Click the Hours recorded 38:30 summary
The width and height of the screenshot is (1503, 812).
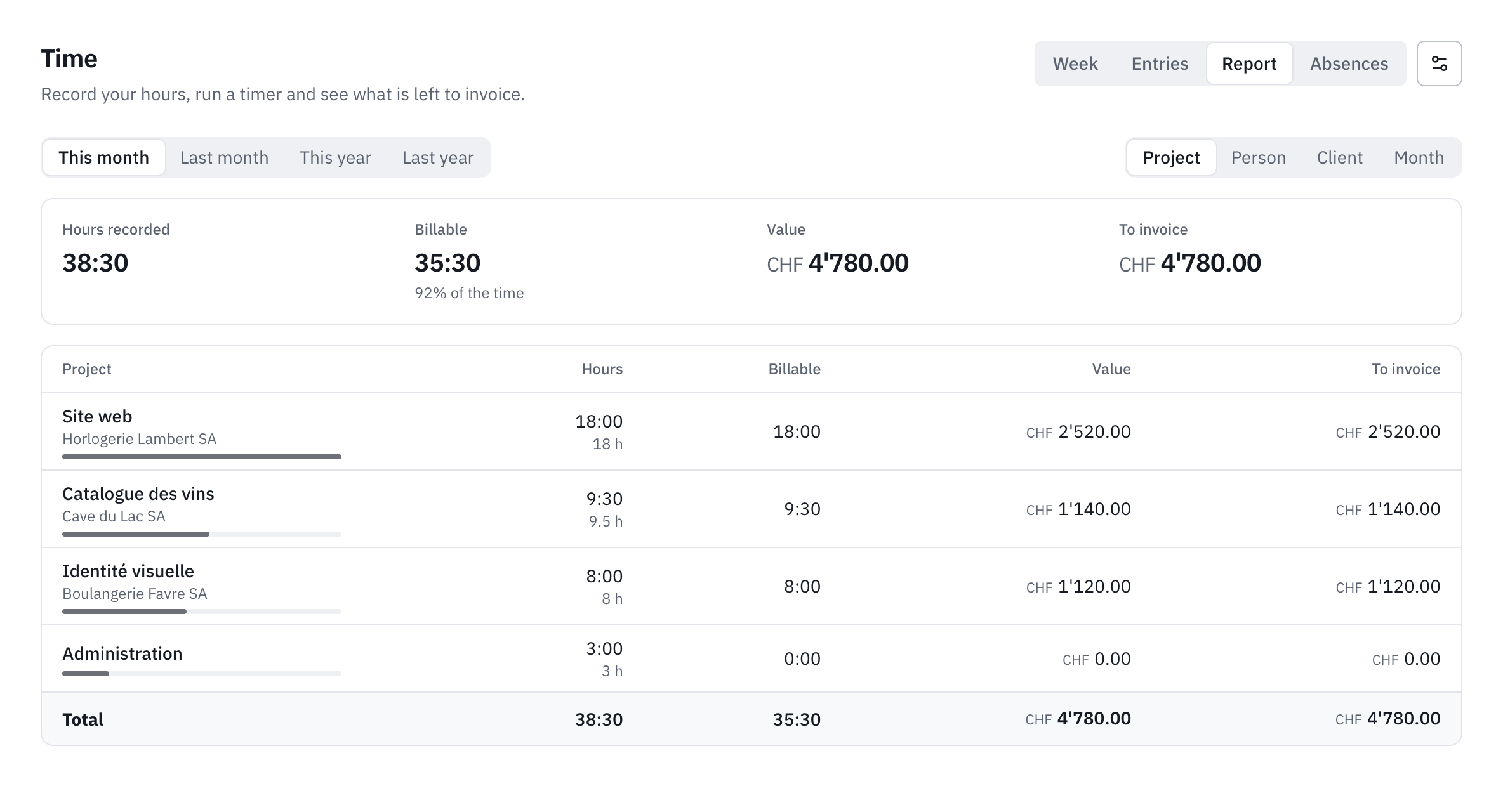(x=95, y=263)
